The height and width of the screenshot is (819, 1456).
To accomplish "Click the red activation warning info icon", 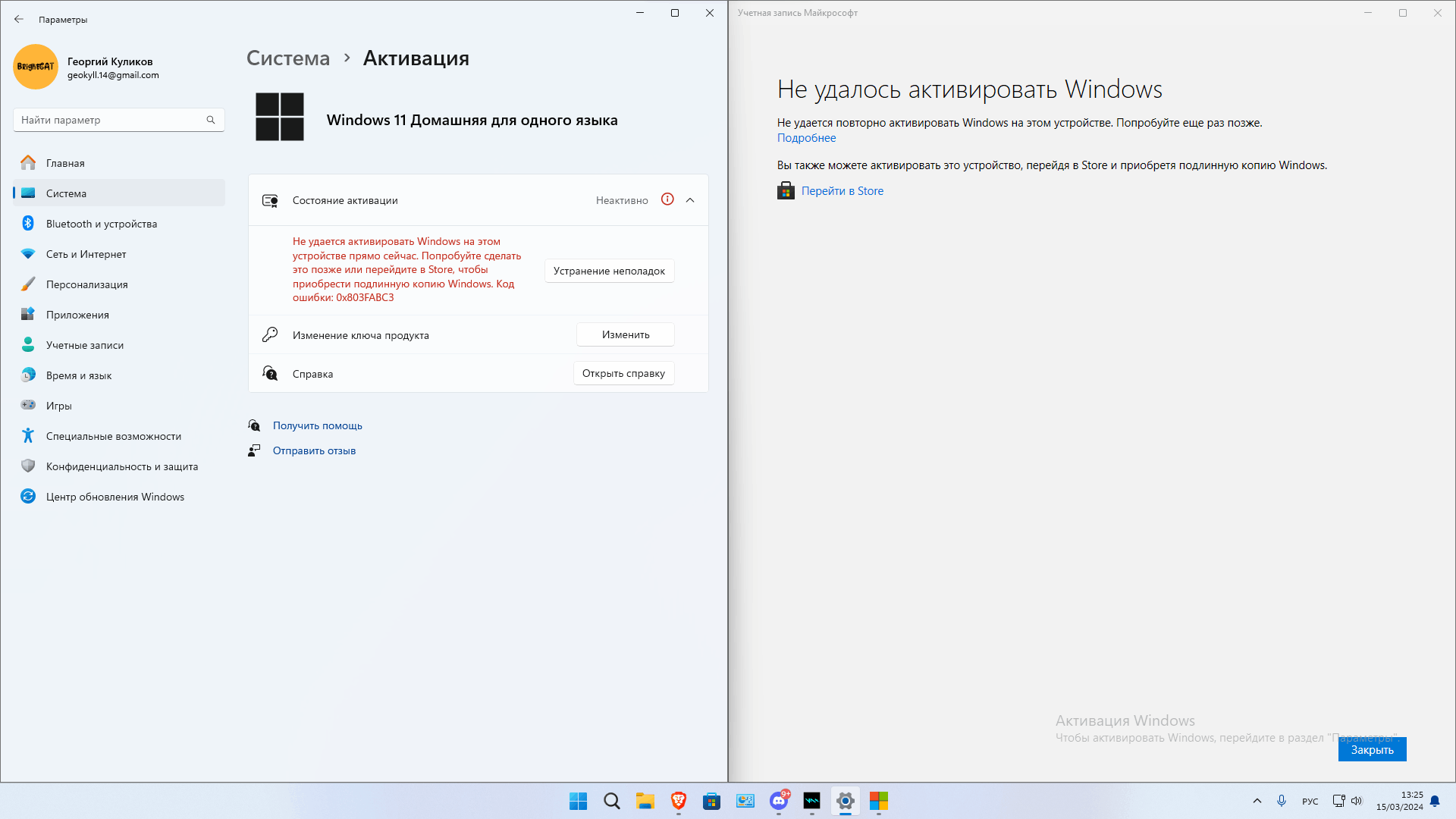I will [667, 199].
